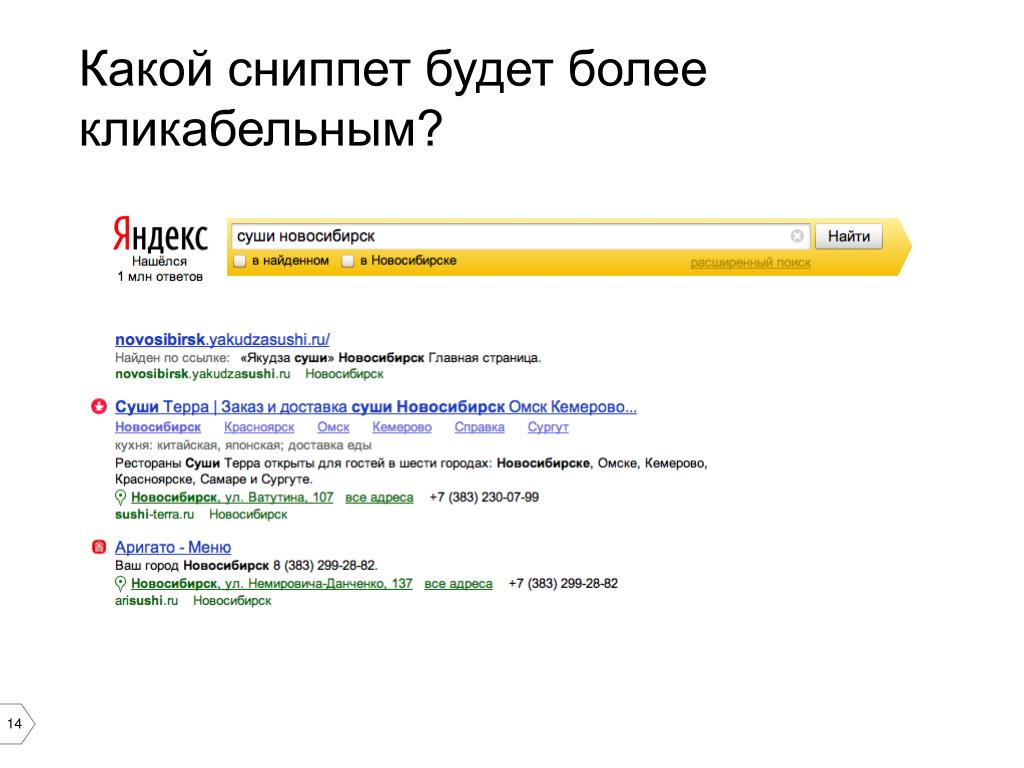The width and height of the screenshot is (1024, 768).
Task: Open novosibirsk.yakudzasushi.ru/ result title
Action: (x=222, y=340)
